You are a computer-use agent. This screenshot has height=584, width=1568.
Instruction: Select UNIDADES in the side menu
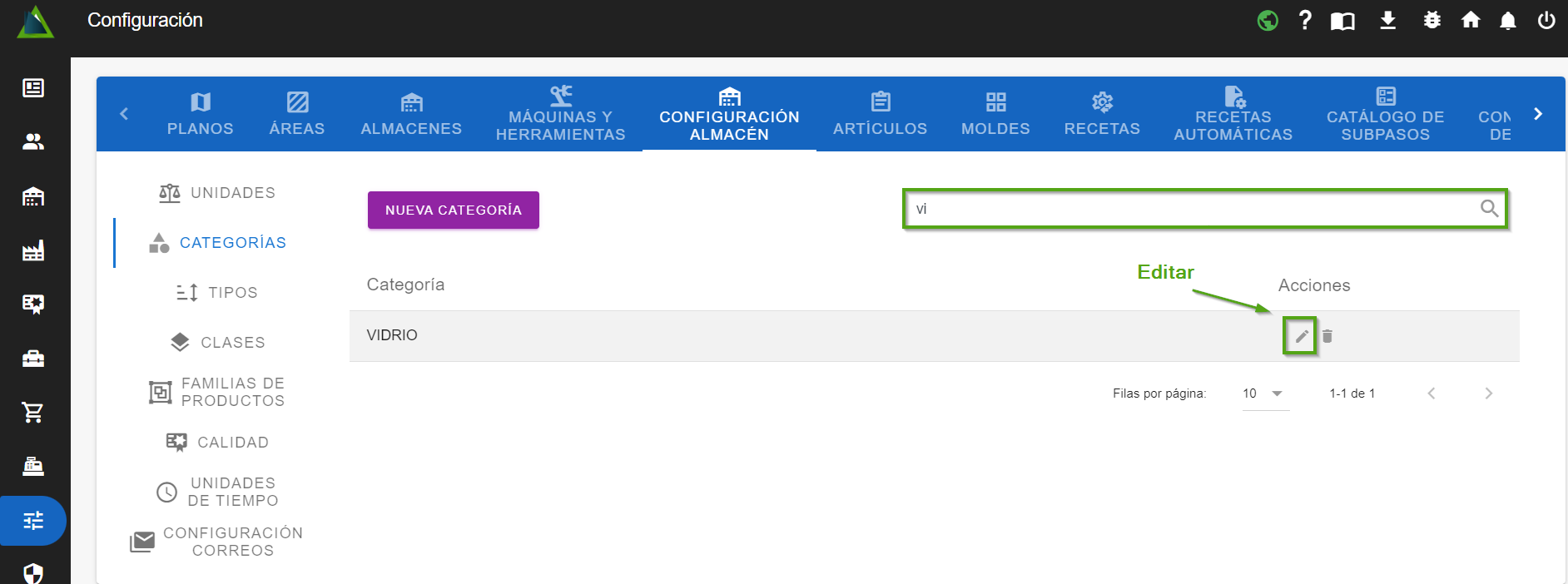(218, 193)
